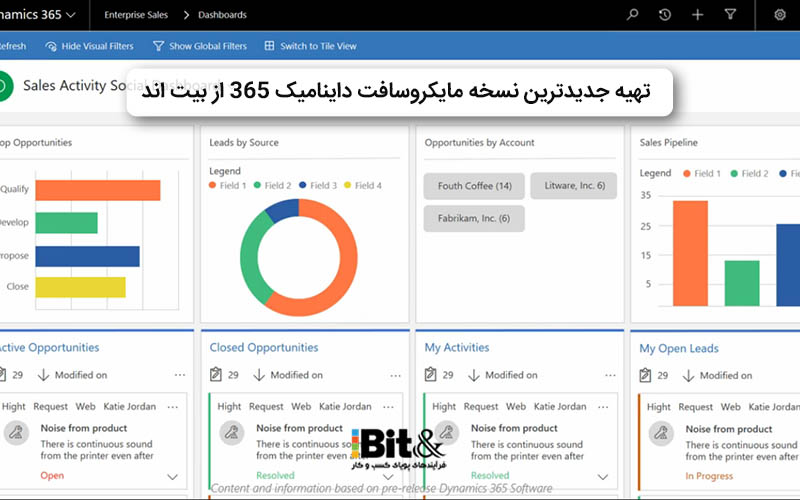Expand the card with Open status
Image resolution: width=800 pixels, height=500 pixels.
click(x=172, y=477)
